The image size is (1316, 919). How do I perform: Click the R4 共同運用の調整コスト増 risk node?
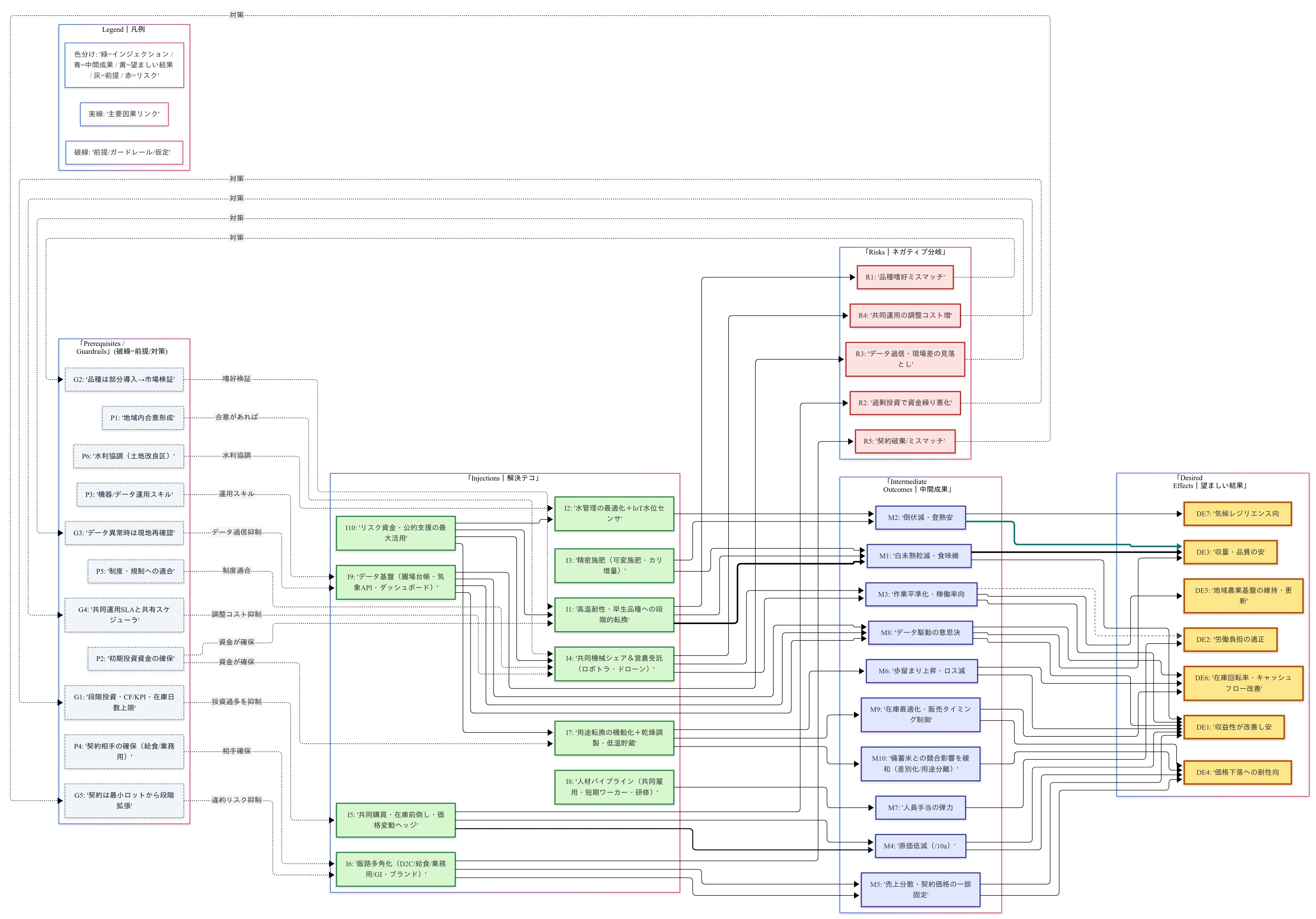pos(905,316)
